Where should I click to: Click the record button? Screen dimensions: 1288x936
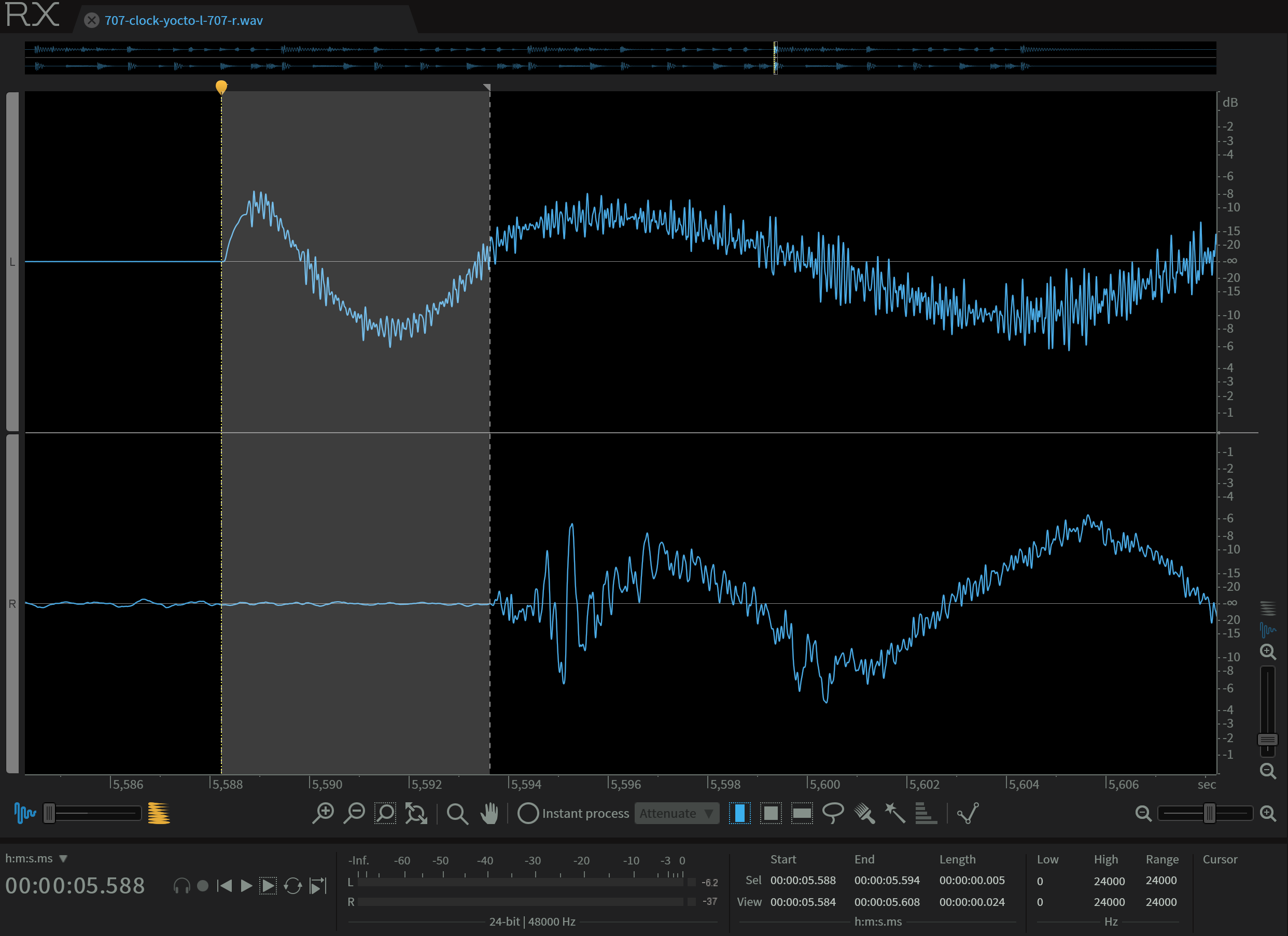click(203, 886)
